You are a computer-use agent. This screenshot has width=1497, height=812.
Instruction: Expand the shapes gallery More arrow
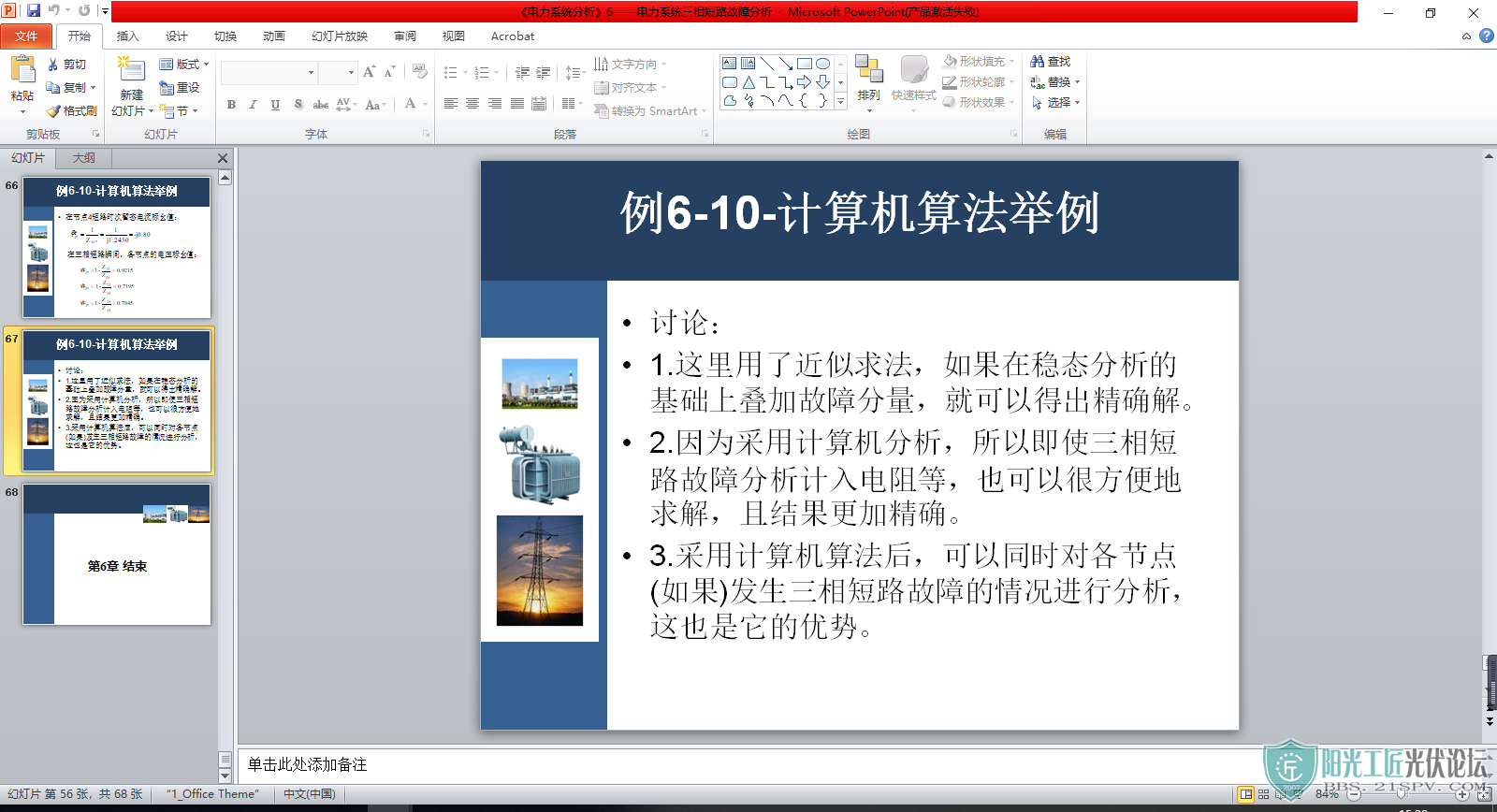[x=840, y=101]
